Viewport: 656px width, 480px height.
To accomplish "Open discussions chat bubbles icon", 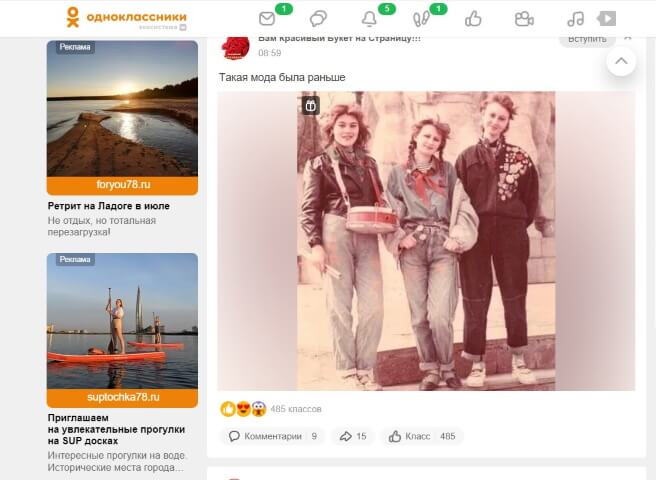I will pos(318,19).
